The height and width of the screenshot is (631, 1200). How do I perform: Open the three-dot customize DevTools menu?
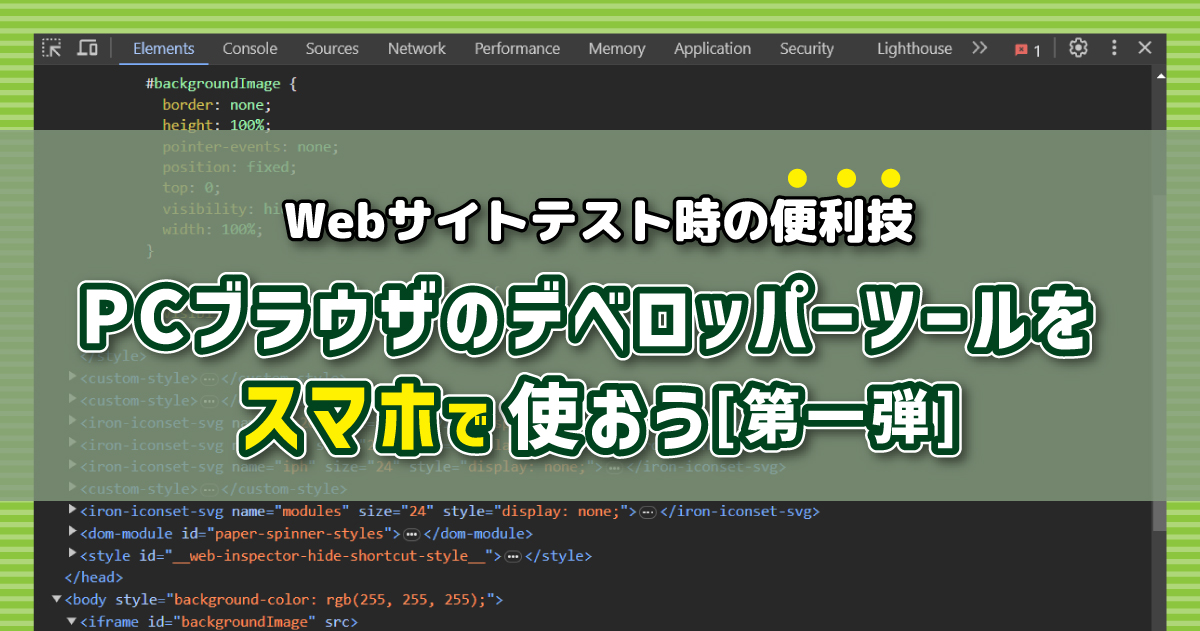[x=1114, y=48]
